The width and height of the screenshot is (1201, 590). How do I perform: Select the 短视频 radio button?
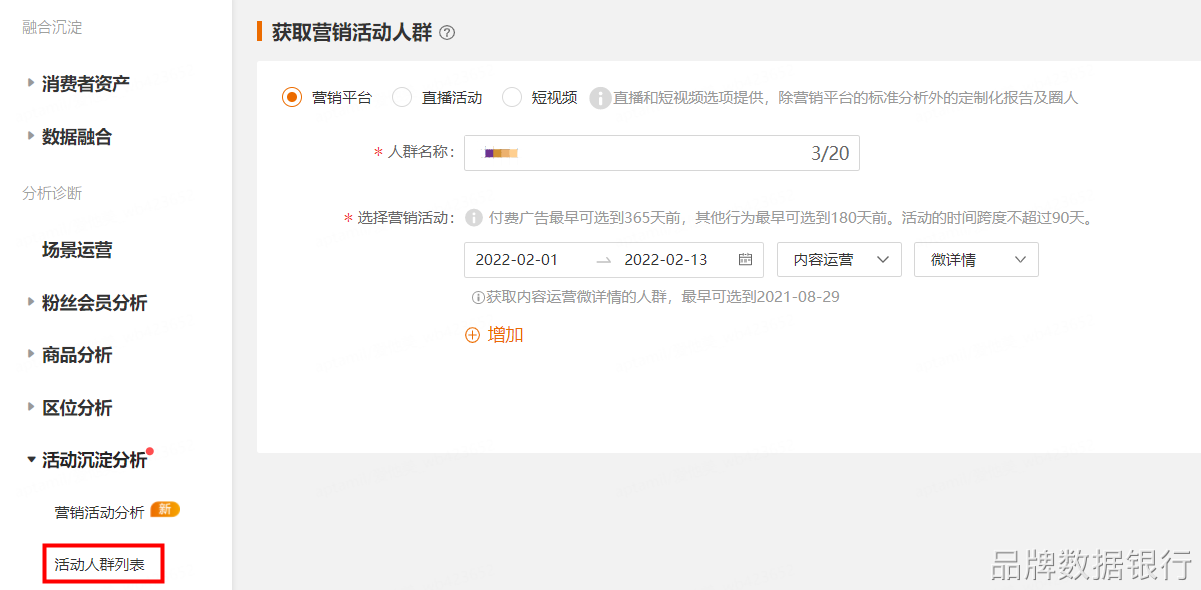[512, 97]
